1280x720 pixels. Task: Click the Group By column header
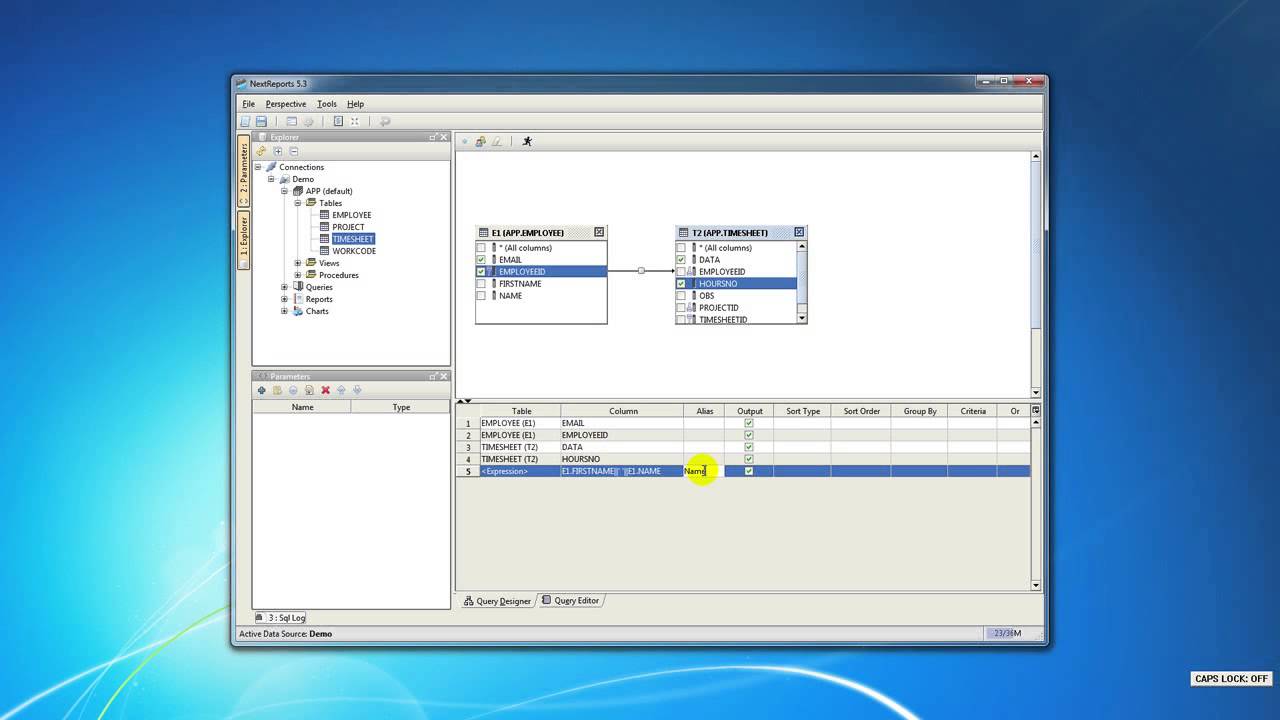(x=920, y=411)
